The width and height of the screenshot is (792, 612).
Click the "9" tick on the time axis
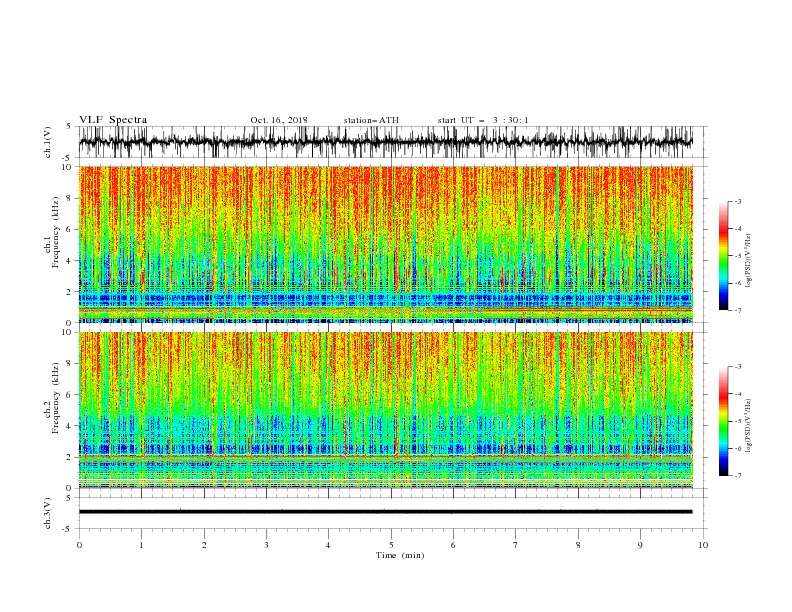(x=640, y=545)
